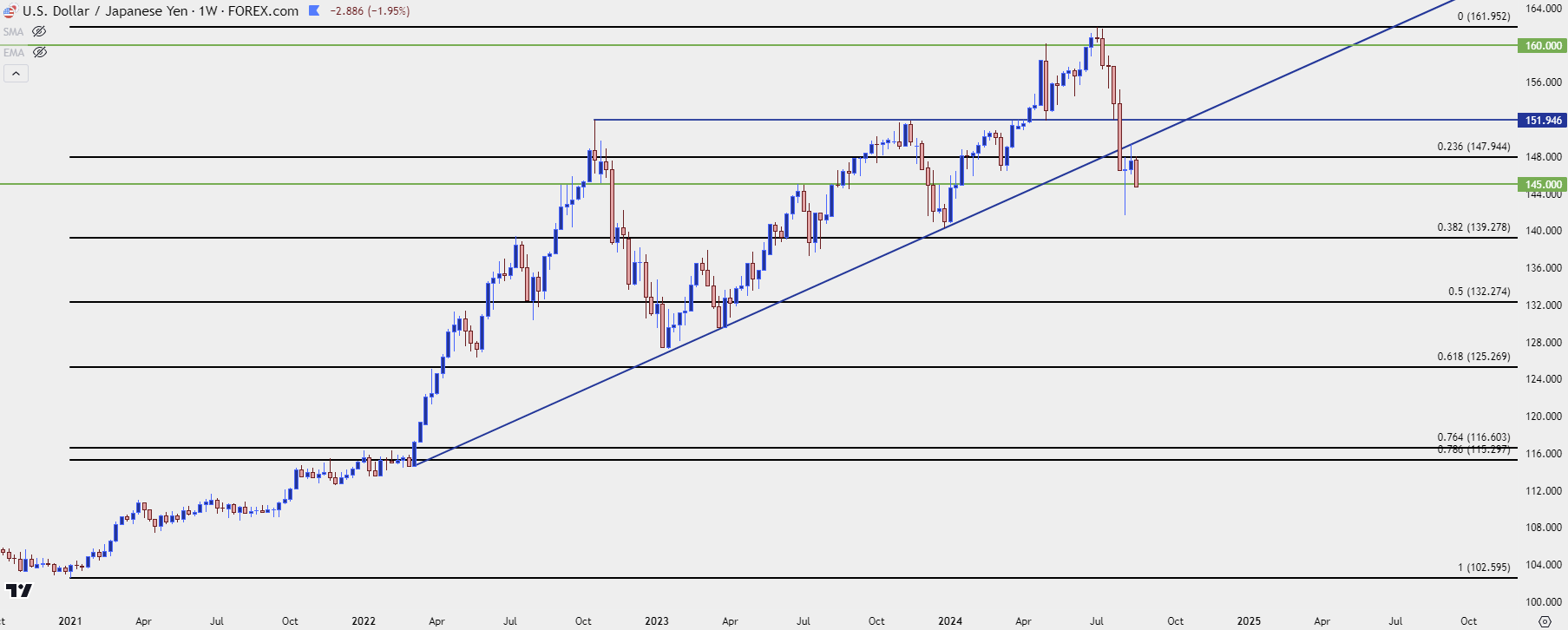
Task: Click 156.000 on the price axis
Action: (x=1545, y=82)
